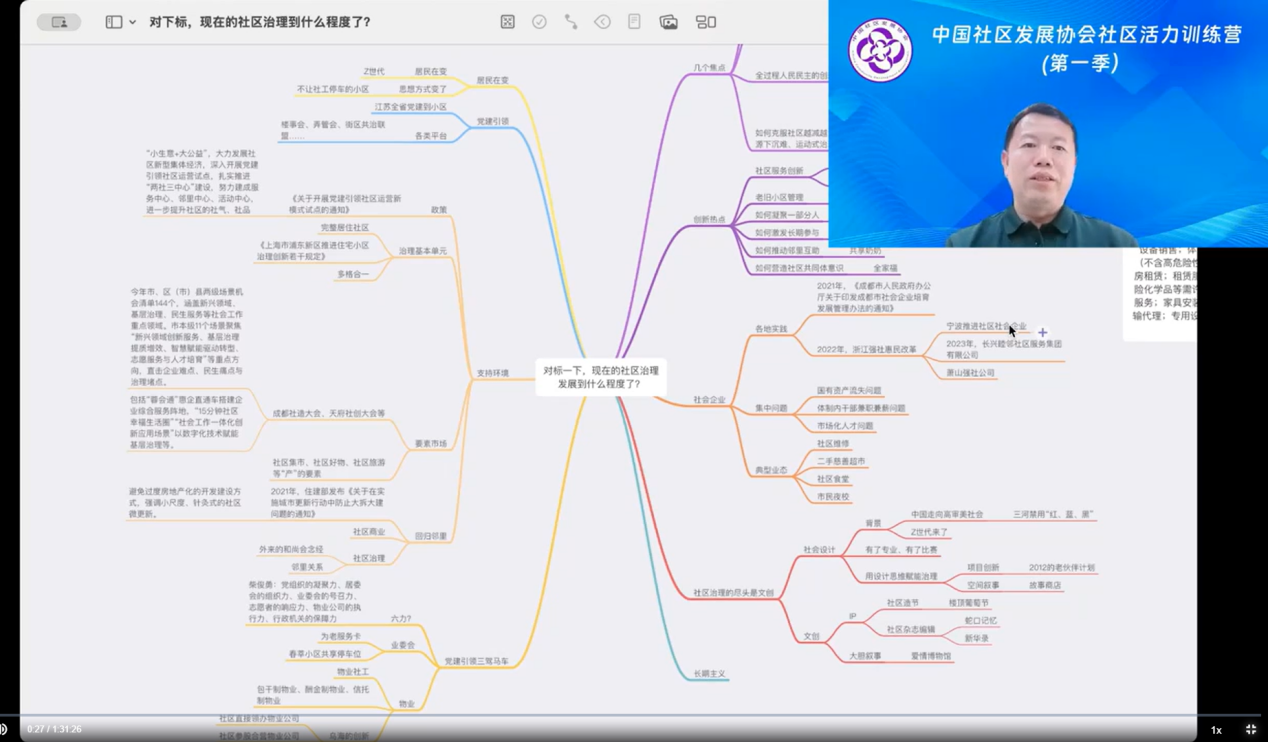
Task: Click the 二手慈善超市 node
Action: coord(841,462)
